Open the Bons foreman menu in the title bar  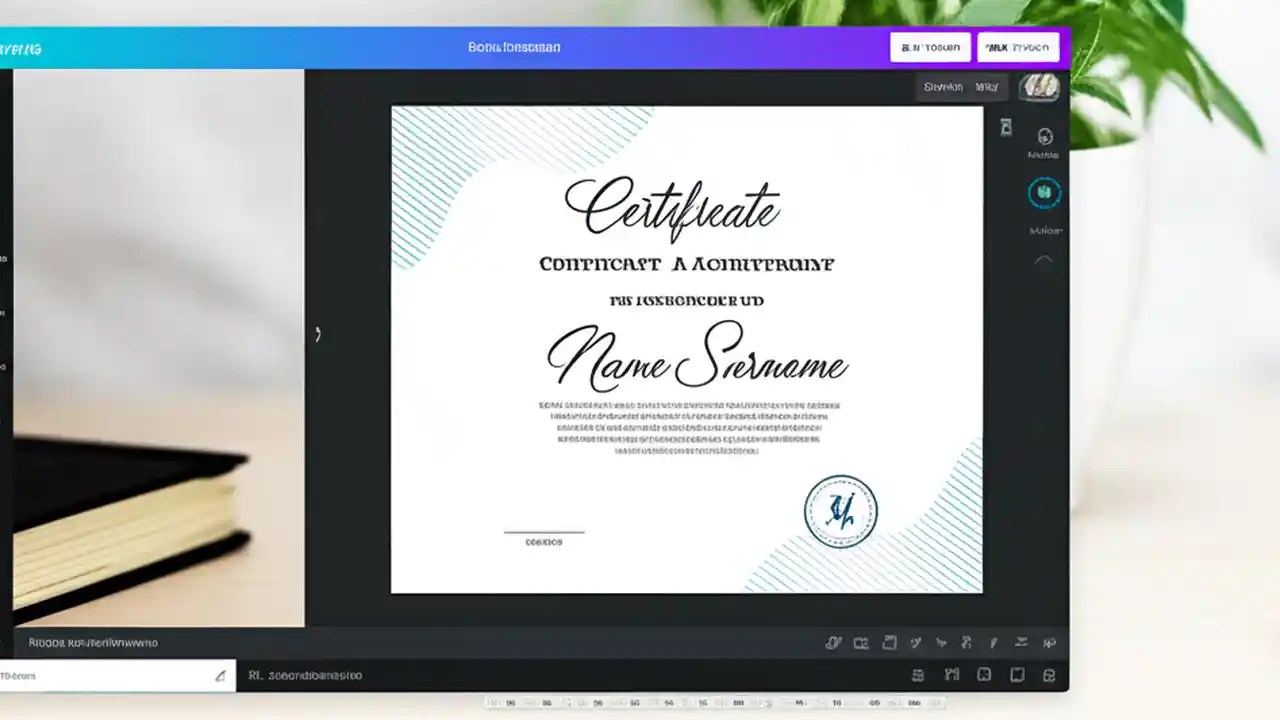tap(514, 47)
